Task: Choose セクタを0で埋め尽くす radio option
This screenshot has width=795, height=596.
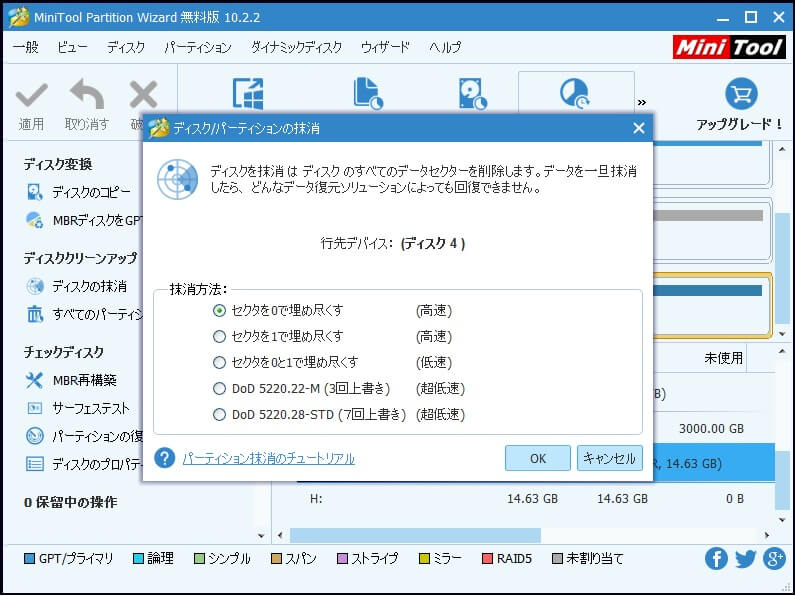Action: (x=219, y=310)
